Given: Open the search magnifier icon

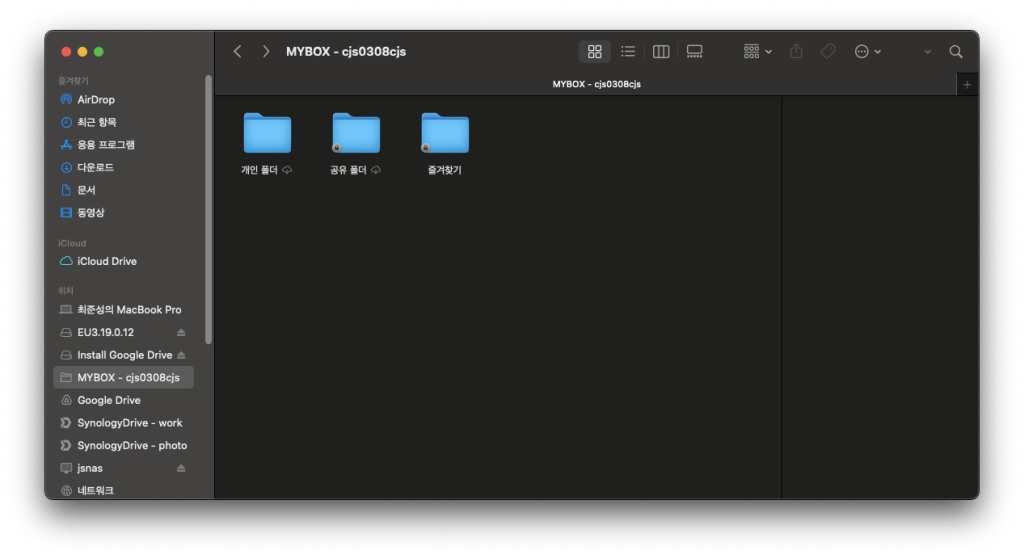Looking at the screenshot, I should coord(956,51).
